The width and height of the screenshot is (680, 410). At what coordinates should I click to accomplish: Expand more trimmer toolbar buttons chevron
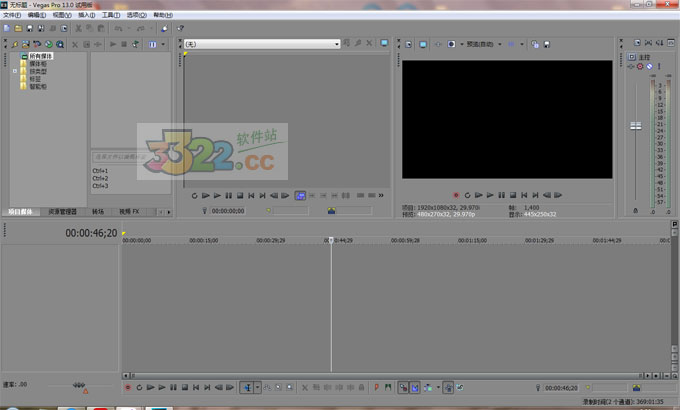coord(381,196)
